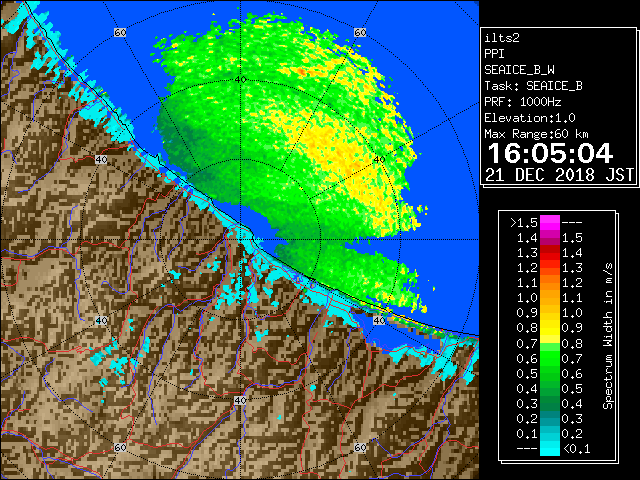Pick the yellow 0.8–0.9 band in the color scale
This screenshot has height=480, width=640.
[x=550, y=328]
